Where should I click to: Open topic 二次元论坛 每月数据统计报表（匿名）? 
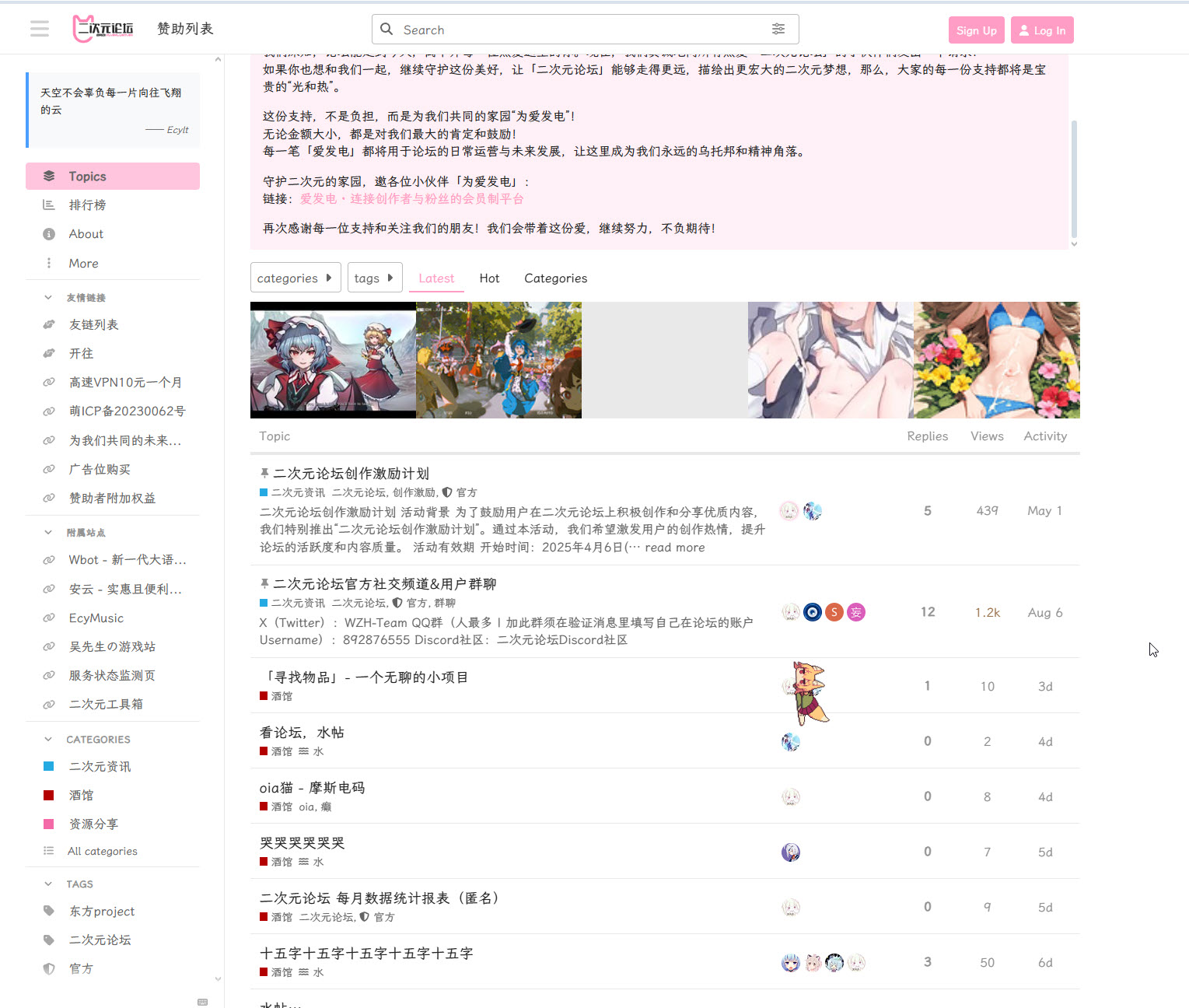[381, 898]
